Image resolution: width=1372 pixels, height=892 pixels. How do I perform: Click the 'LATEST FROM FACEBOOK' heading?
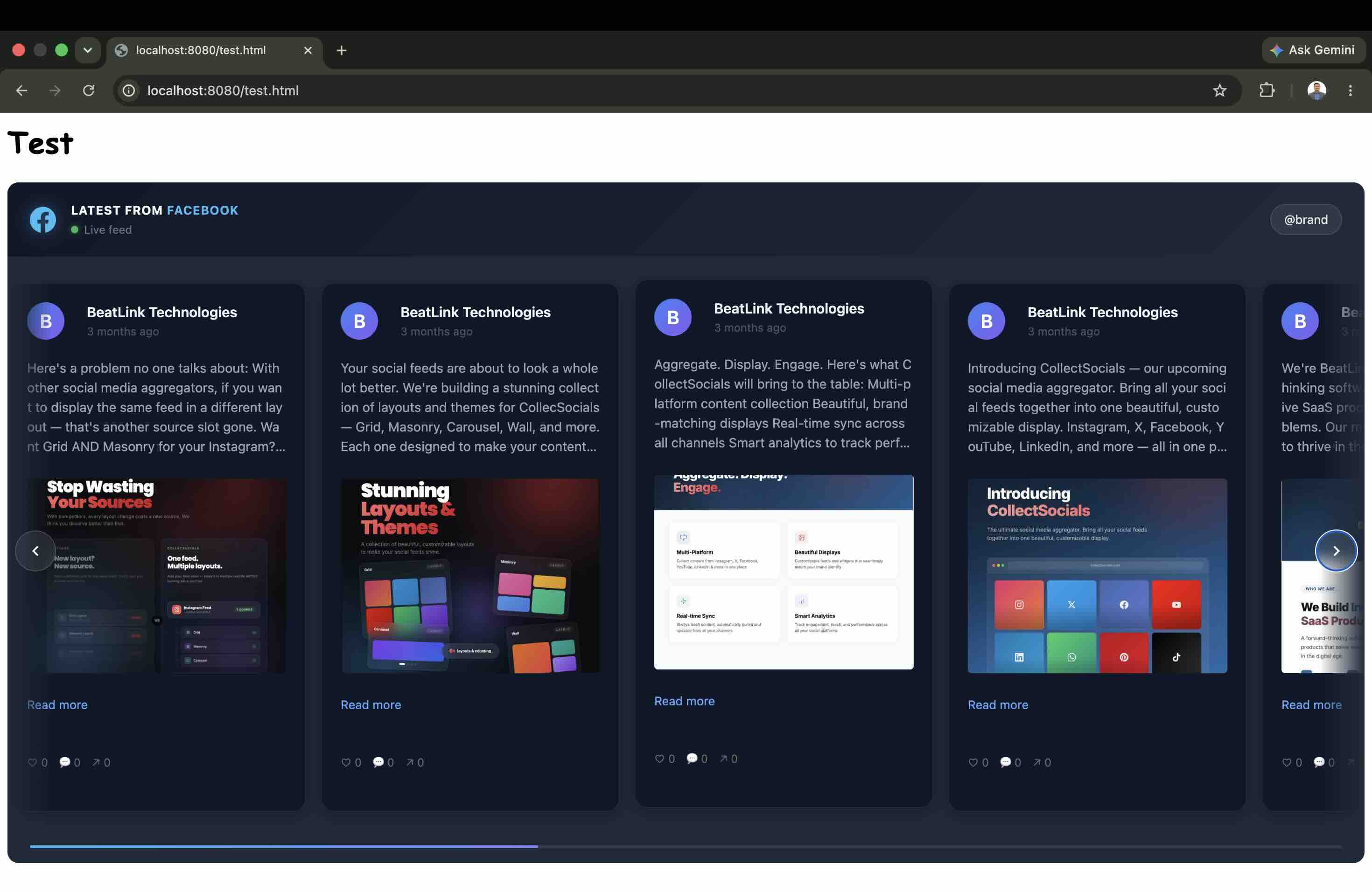[154, 210]
